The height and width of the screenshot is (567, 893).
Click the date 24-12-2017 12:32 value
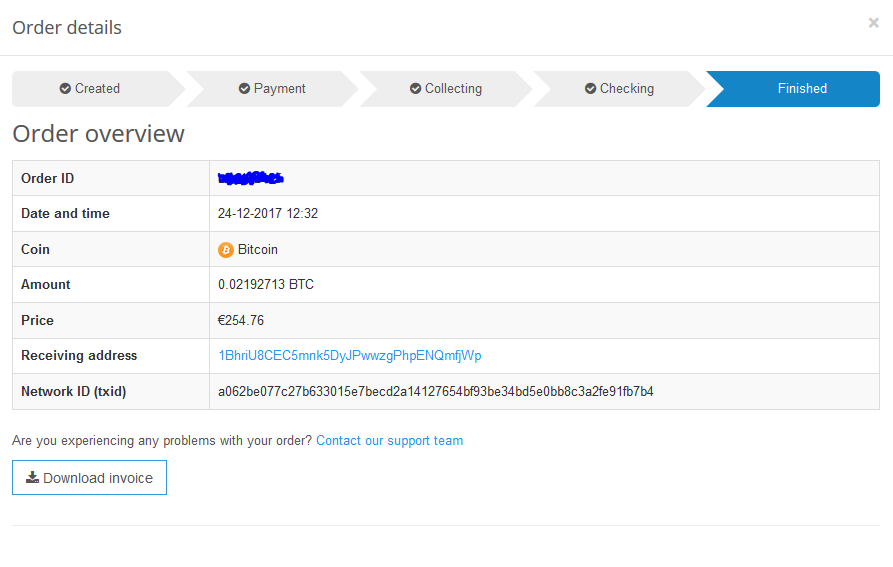coord(268,214)
